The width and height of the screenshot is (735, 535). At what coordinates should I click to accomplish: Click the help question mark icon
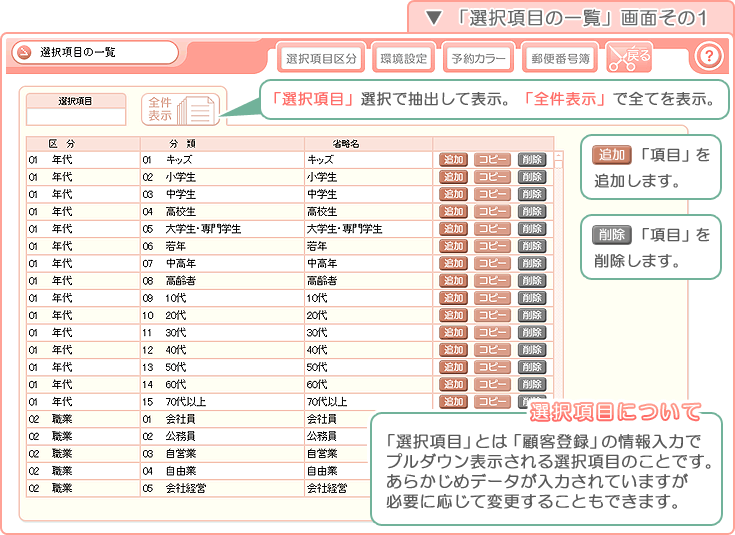click(x=708, y=56)
